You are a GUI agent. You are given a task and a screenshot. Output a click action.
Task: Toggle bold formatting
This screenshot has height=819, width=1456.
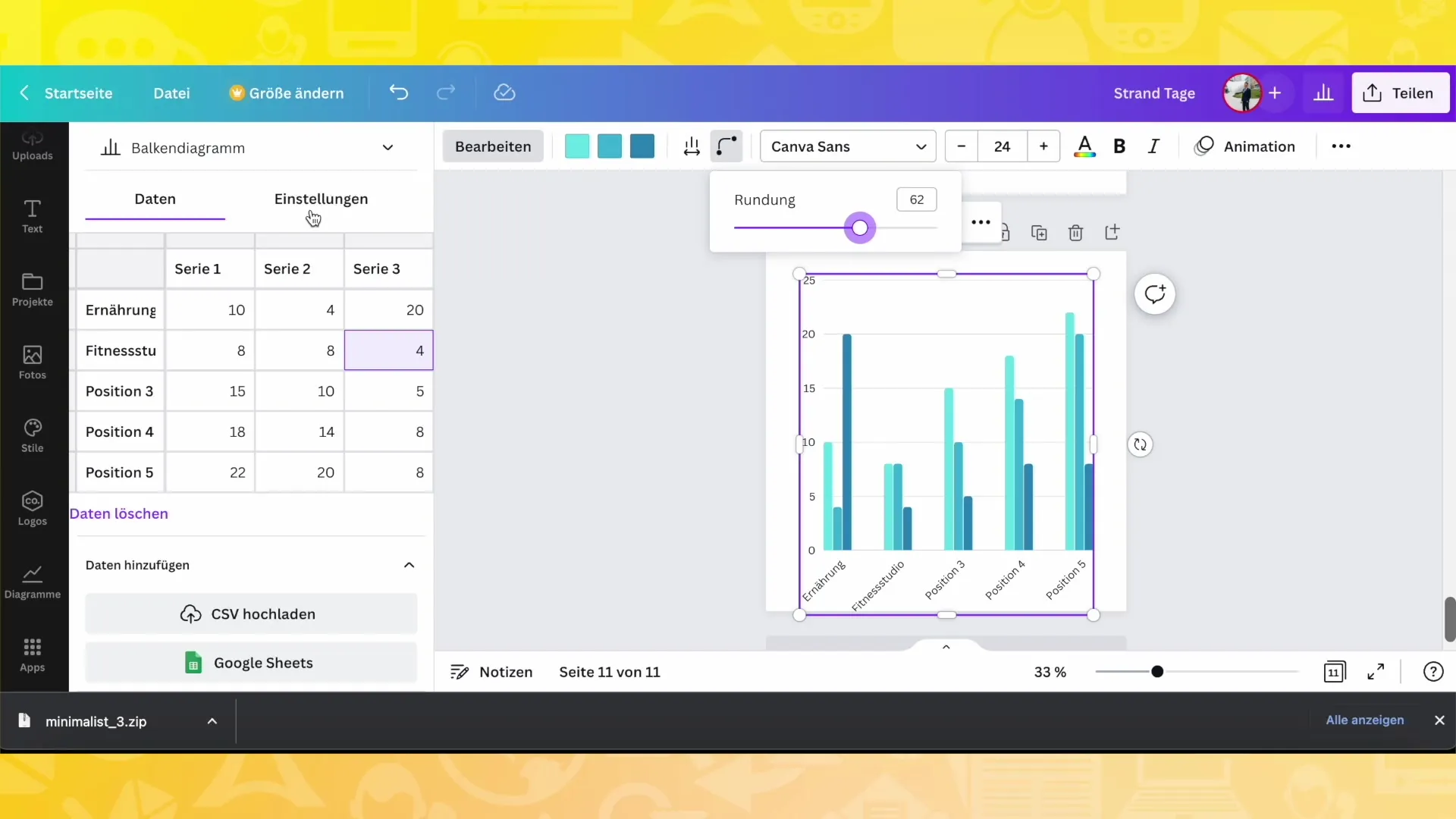click(x=1119, y=146)
